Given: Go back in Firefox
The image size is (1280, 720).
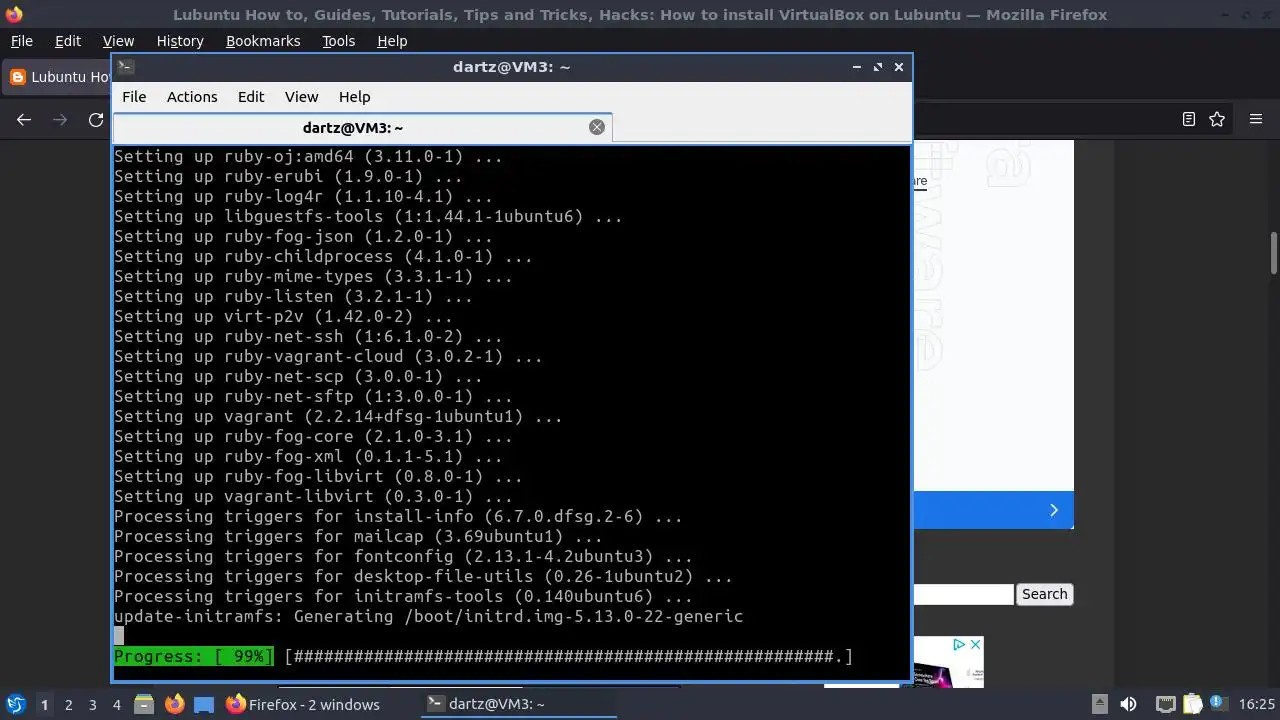Looking at the screenshot, I should pyautogui.click(x=24, y=119).
